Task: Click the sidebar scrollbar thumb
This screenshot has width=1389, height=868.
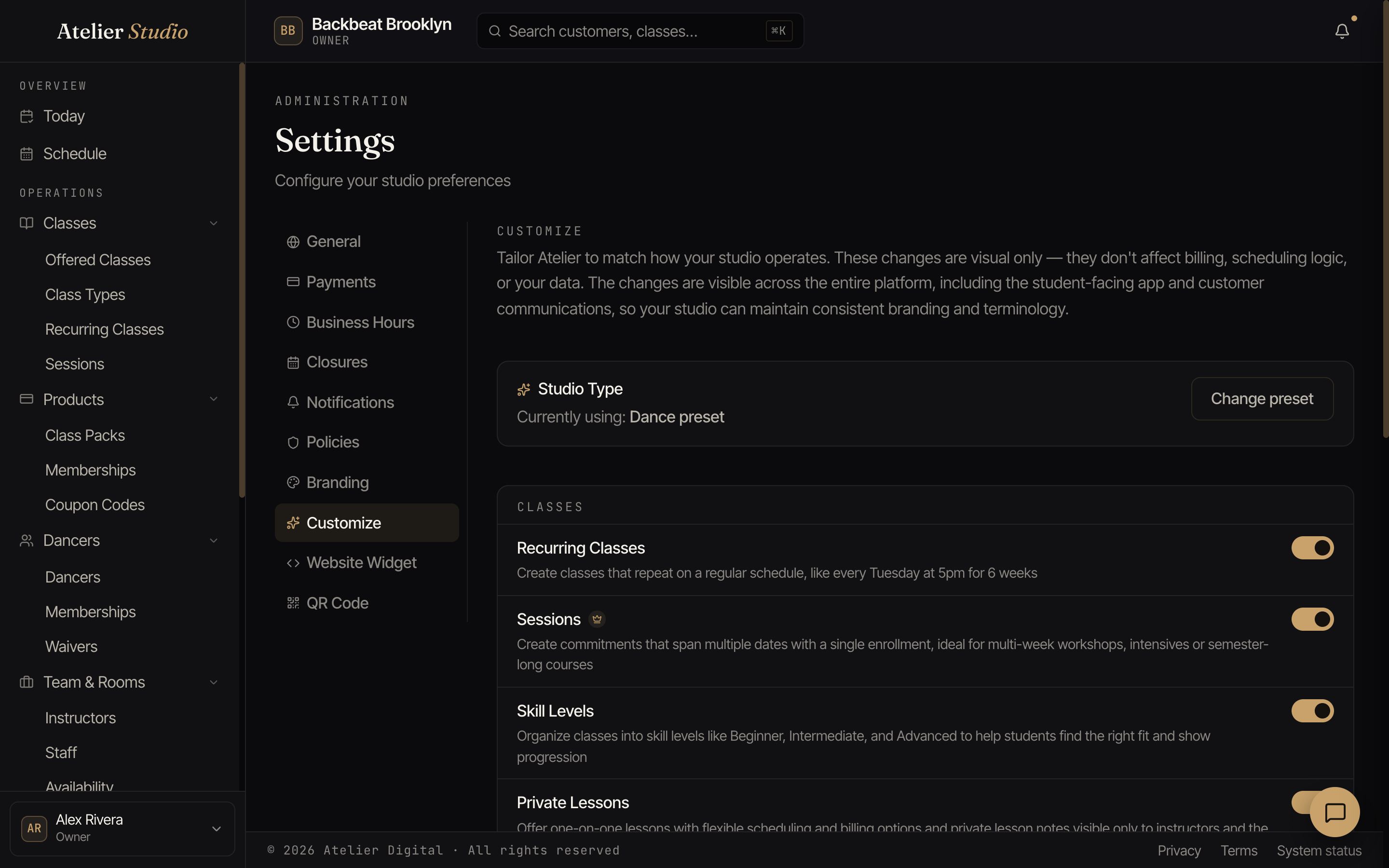Action: 242,280
